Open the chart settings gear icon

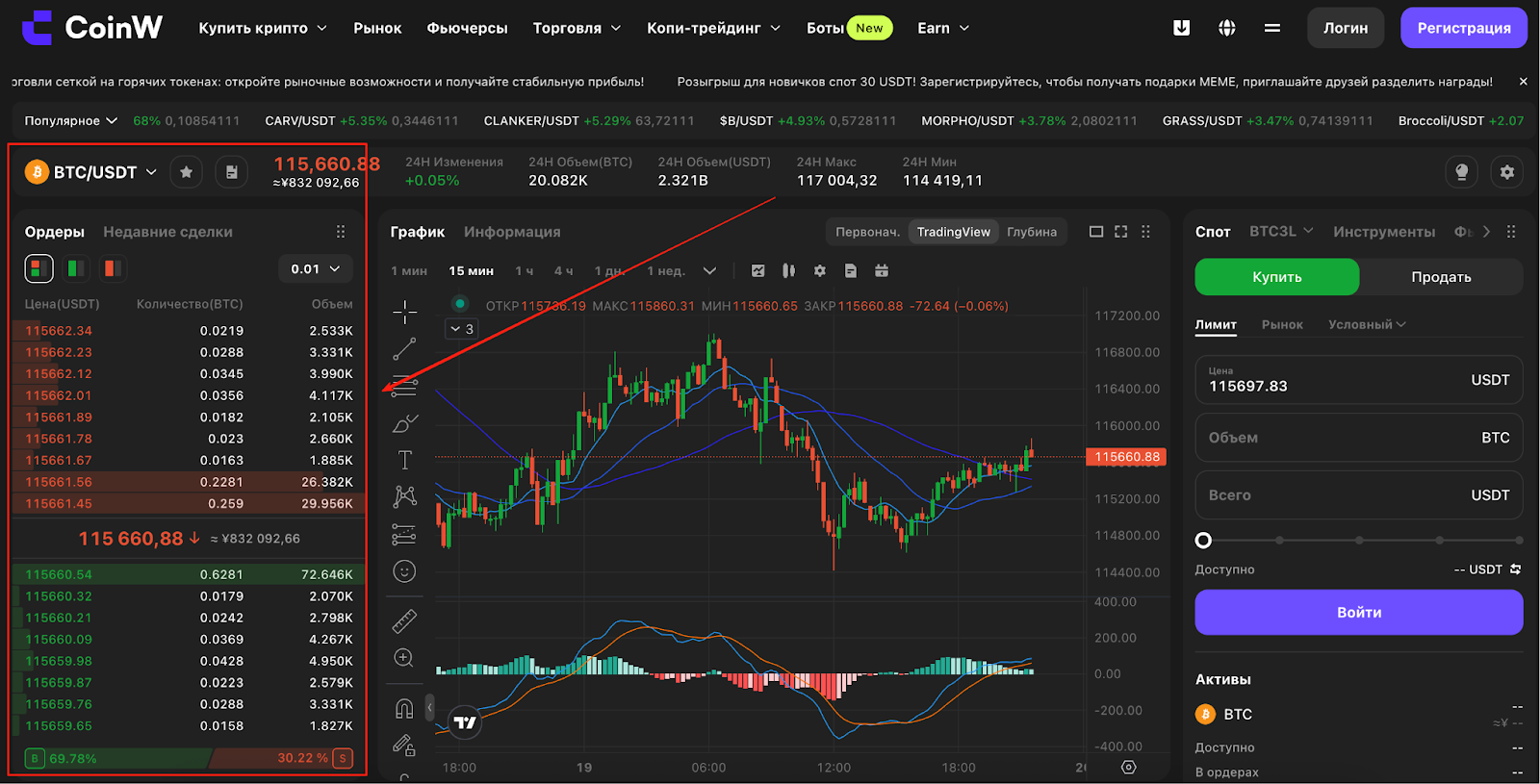pos(820,271)
